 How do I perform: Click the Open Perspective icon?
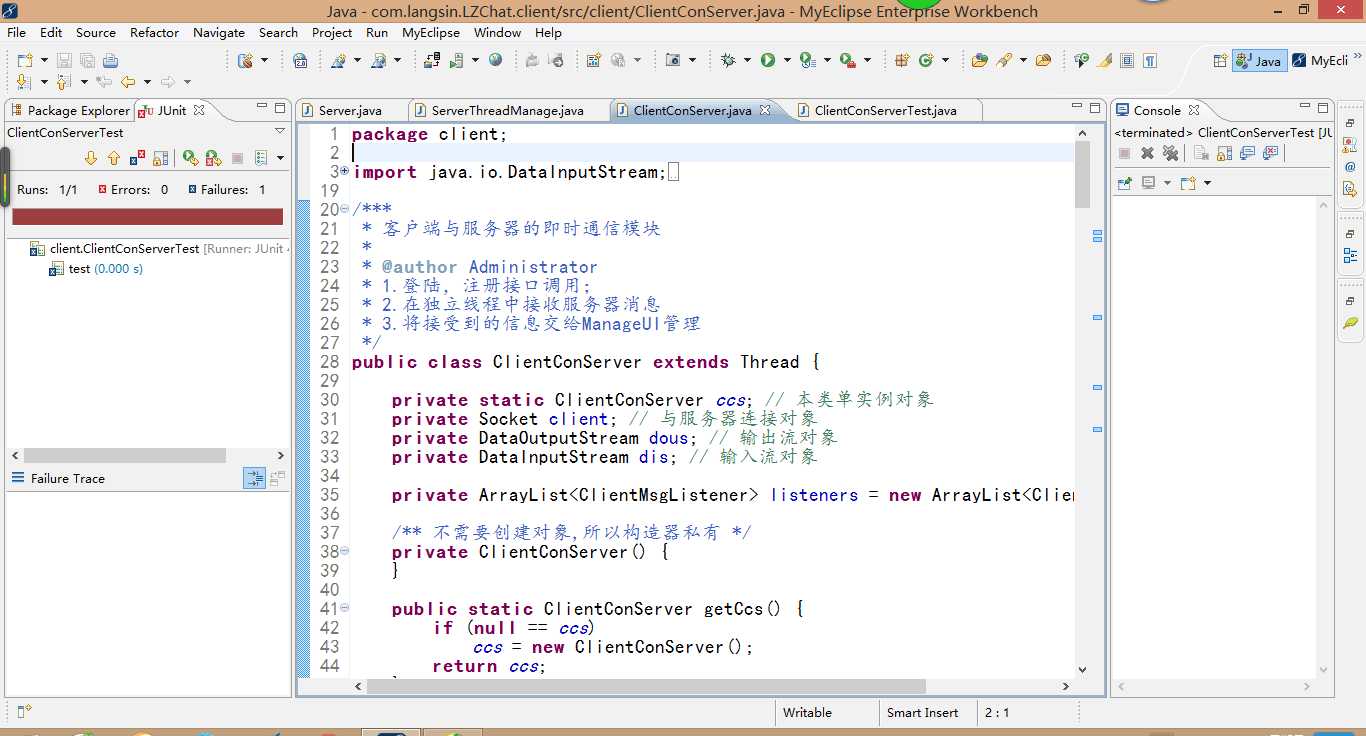point(1219,60)
